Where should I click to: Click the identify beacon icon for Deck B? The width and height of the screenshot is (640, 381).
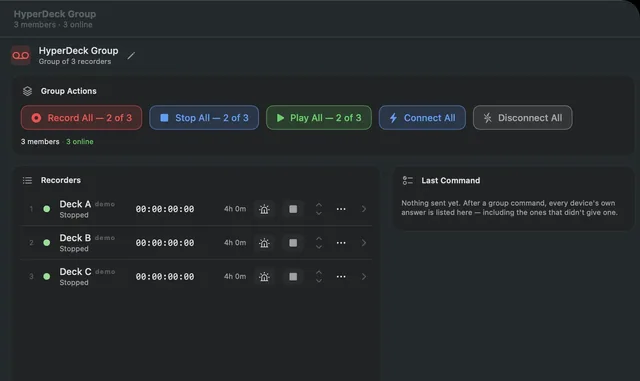(x=264, y=243)
